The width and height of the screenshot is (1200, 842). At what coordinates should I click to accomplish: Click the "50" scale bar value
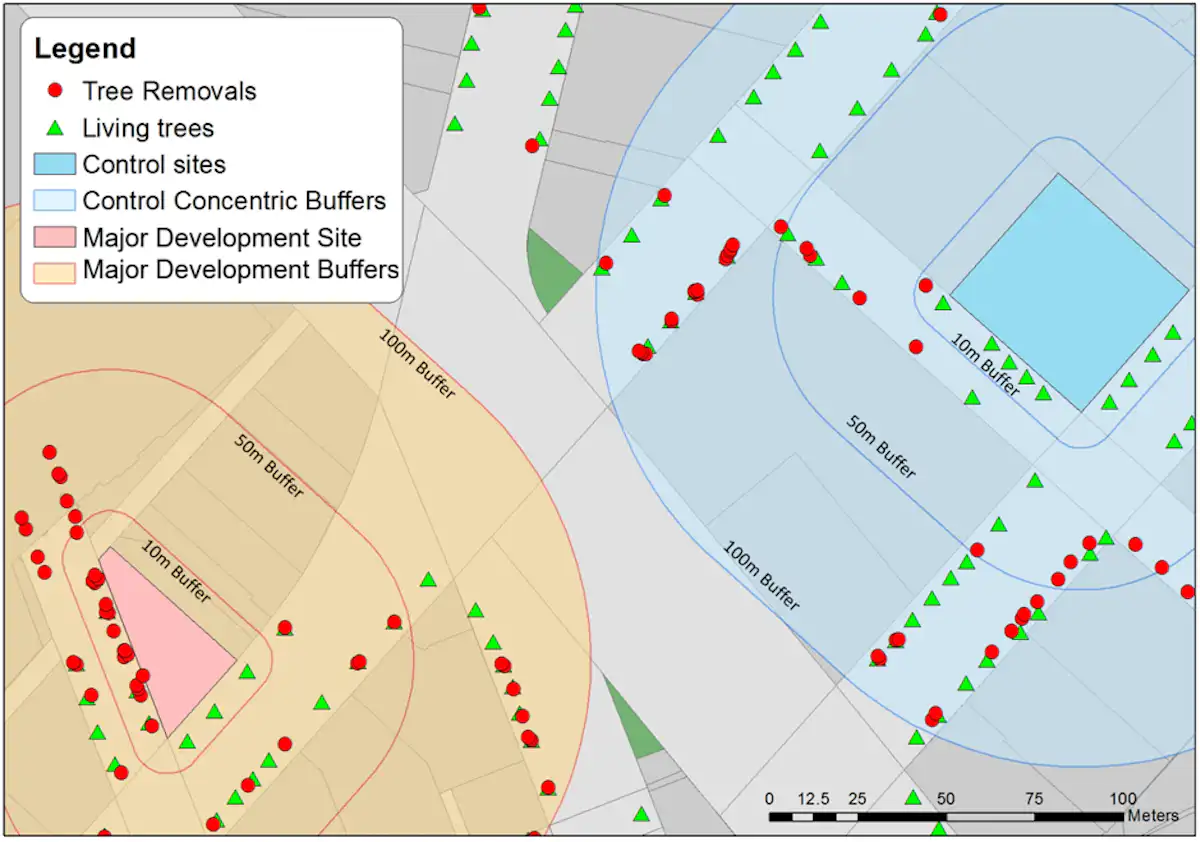pyautogui.click(x=946, y=799)
